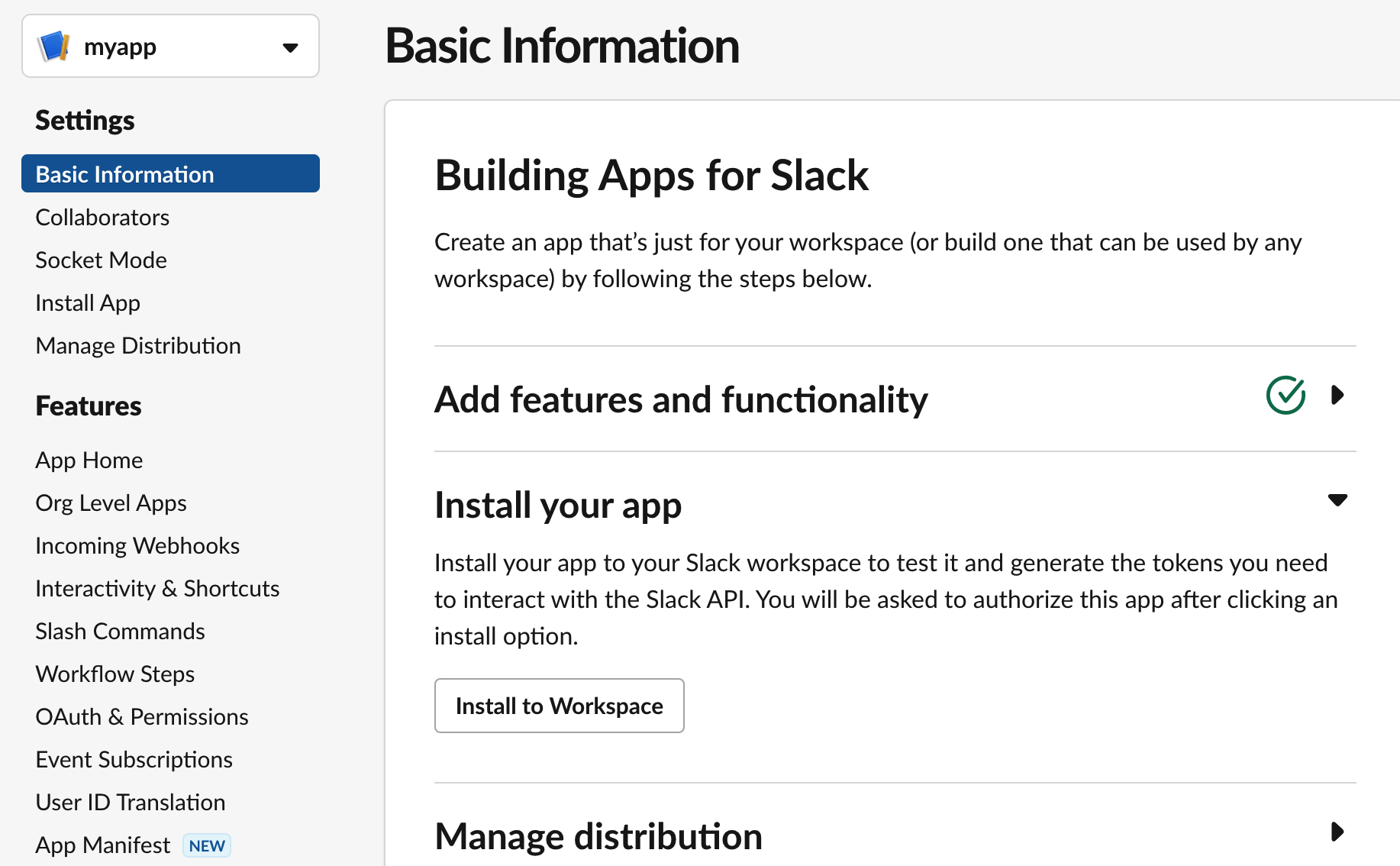The width and height of the screenshot is (1400, 866).
Task: Open Collaborators settings page
Action: pos(102,218)
